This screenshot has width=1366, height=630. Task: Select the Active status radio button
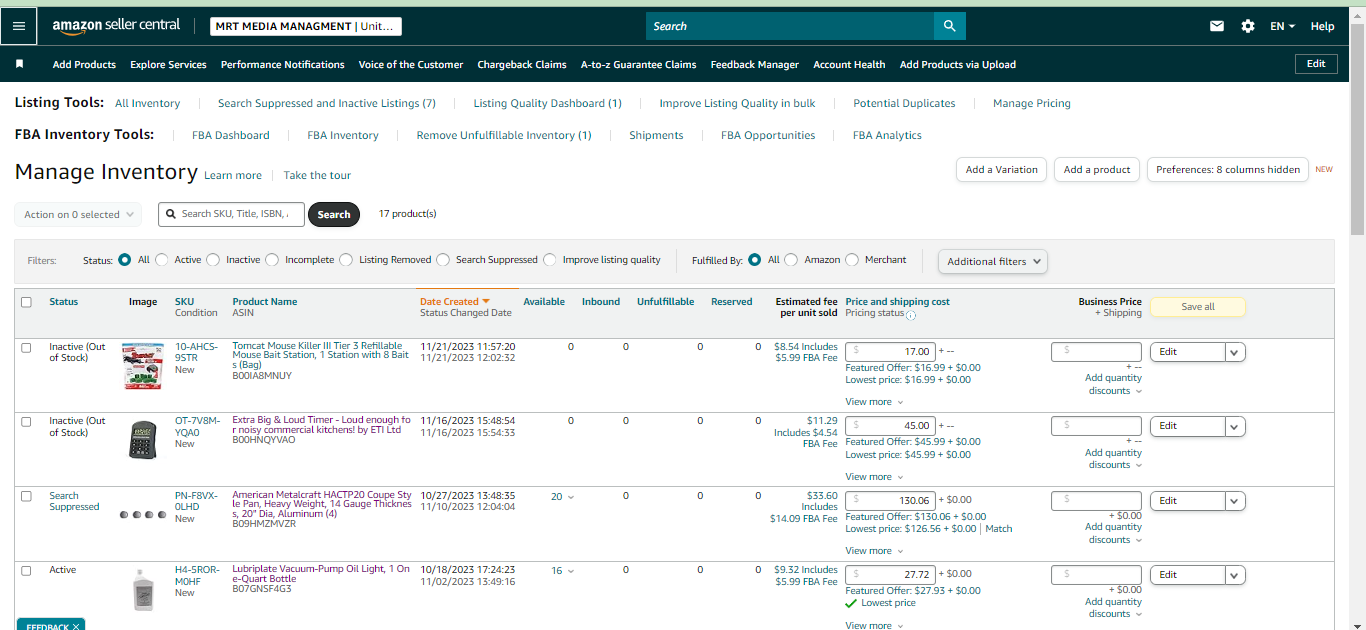tap(162, 260)
